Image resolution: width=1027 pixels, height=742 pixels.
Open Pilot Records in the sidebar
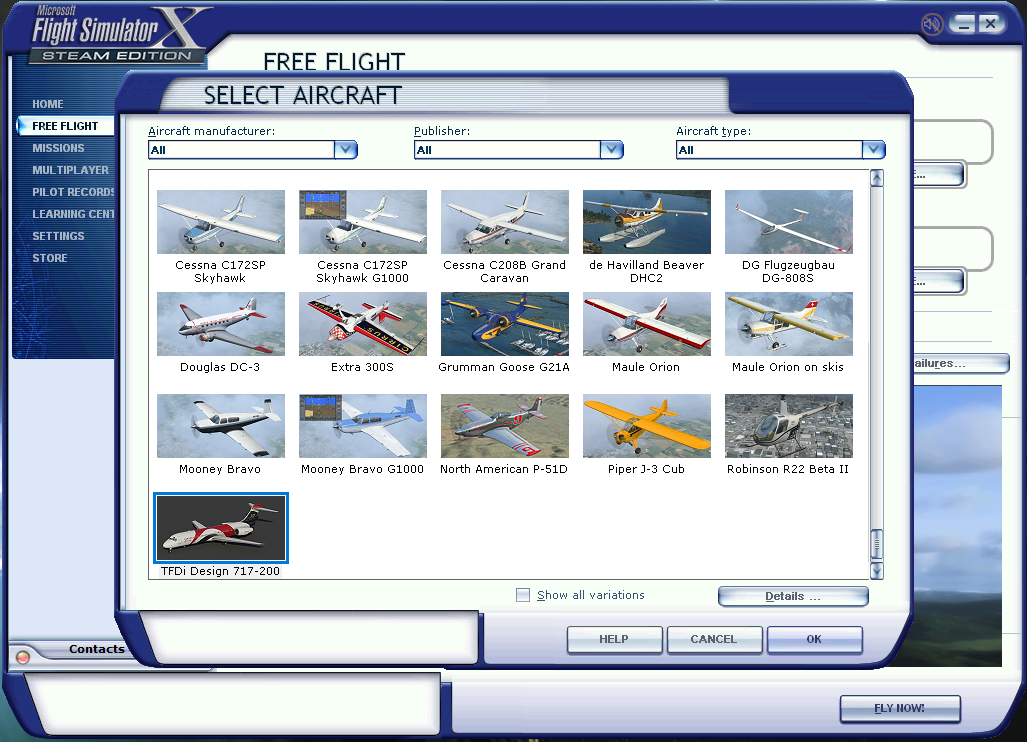point(73,192)
